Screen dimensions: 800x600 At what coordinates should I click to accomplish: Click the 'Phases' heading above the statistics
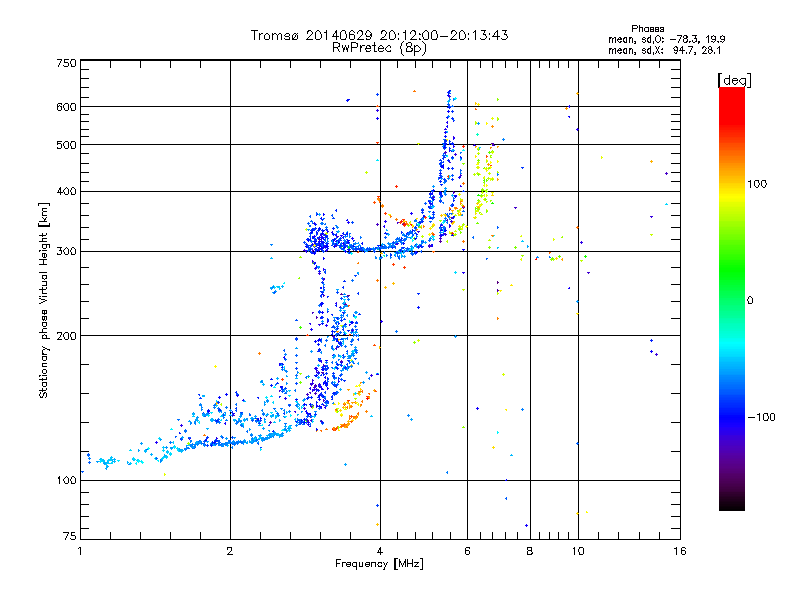click(647, 29)
